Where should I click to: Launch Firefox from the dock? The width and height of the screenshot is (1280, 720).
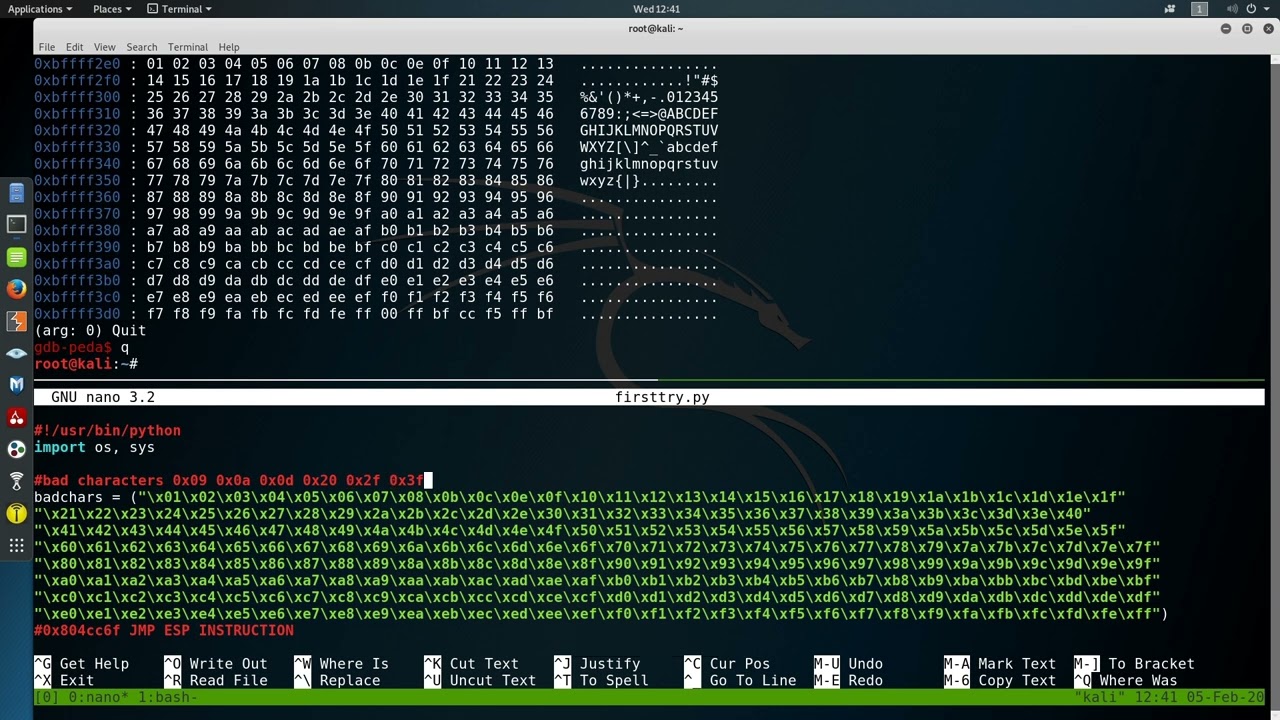[x=16, y=289]
